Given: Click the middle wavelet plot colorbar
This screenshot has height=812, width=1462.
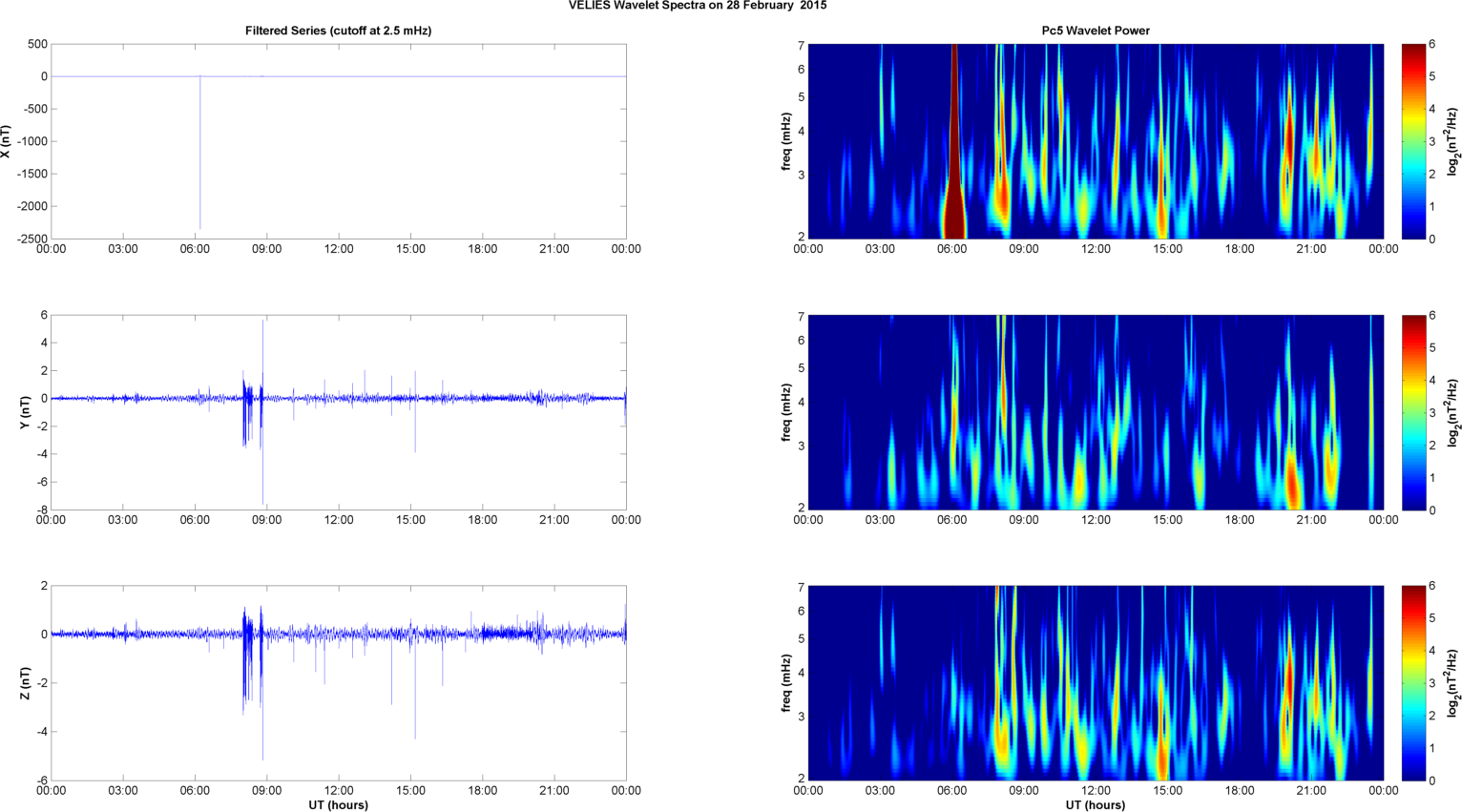Looking at the screenshot, I should (x=1414, y=412).
